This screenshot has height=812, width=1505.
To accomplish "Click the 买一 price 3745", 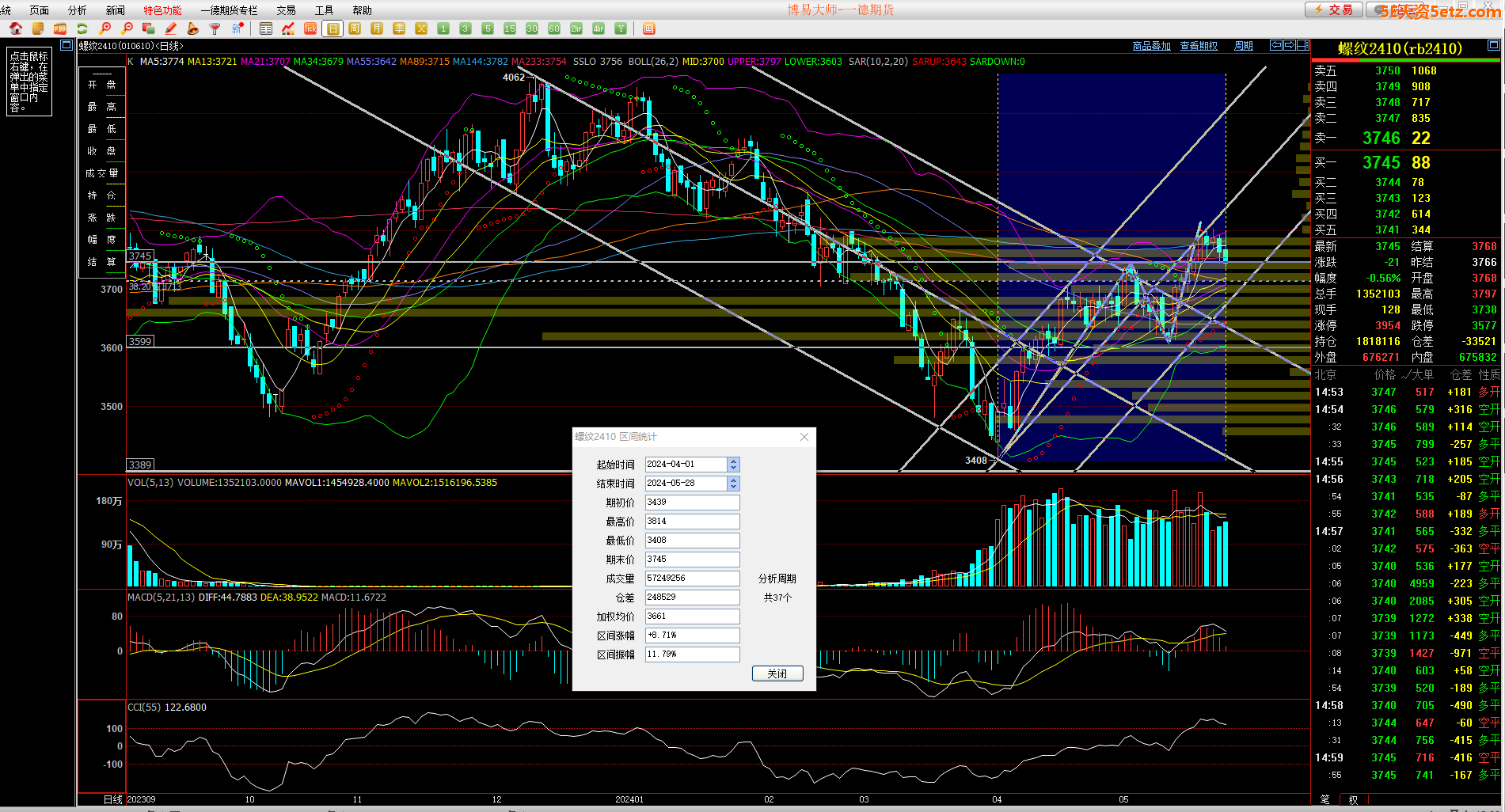I will 1381,162.
